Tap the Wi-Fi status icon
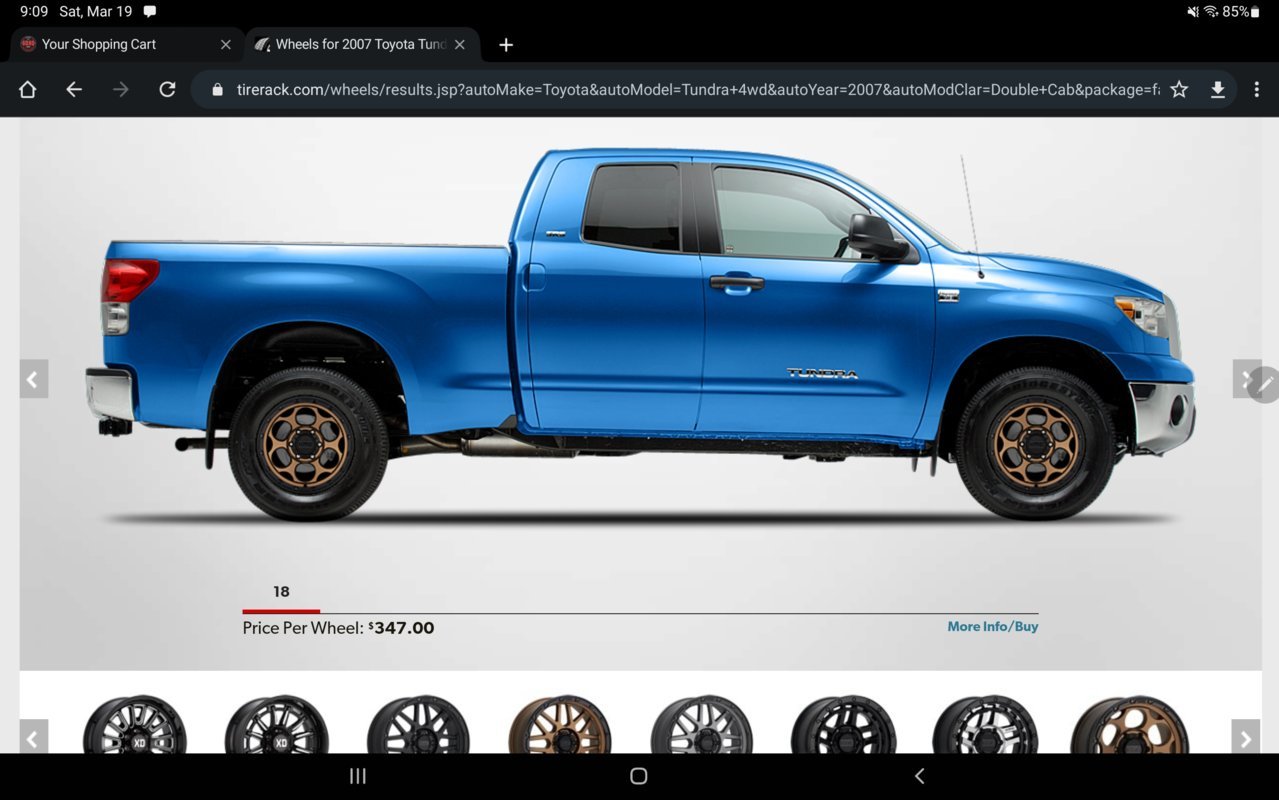The image size is (1279, 800). pyautogui.click(x=1211, y=12)
